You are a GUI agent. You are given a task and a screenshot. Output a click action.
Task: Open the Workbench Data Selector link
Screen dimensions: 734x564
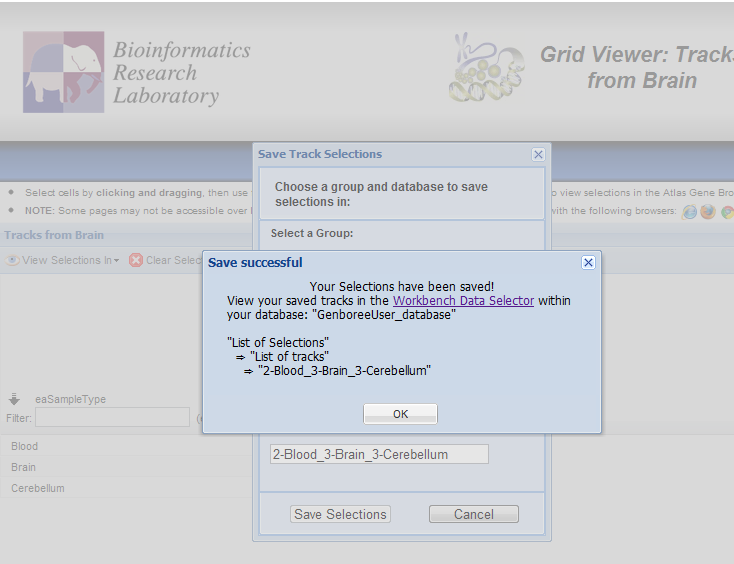coord(463,300)
